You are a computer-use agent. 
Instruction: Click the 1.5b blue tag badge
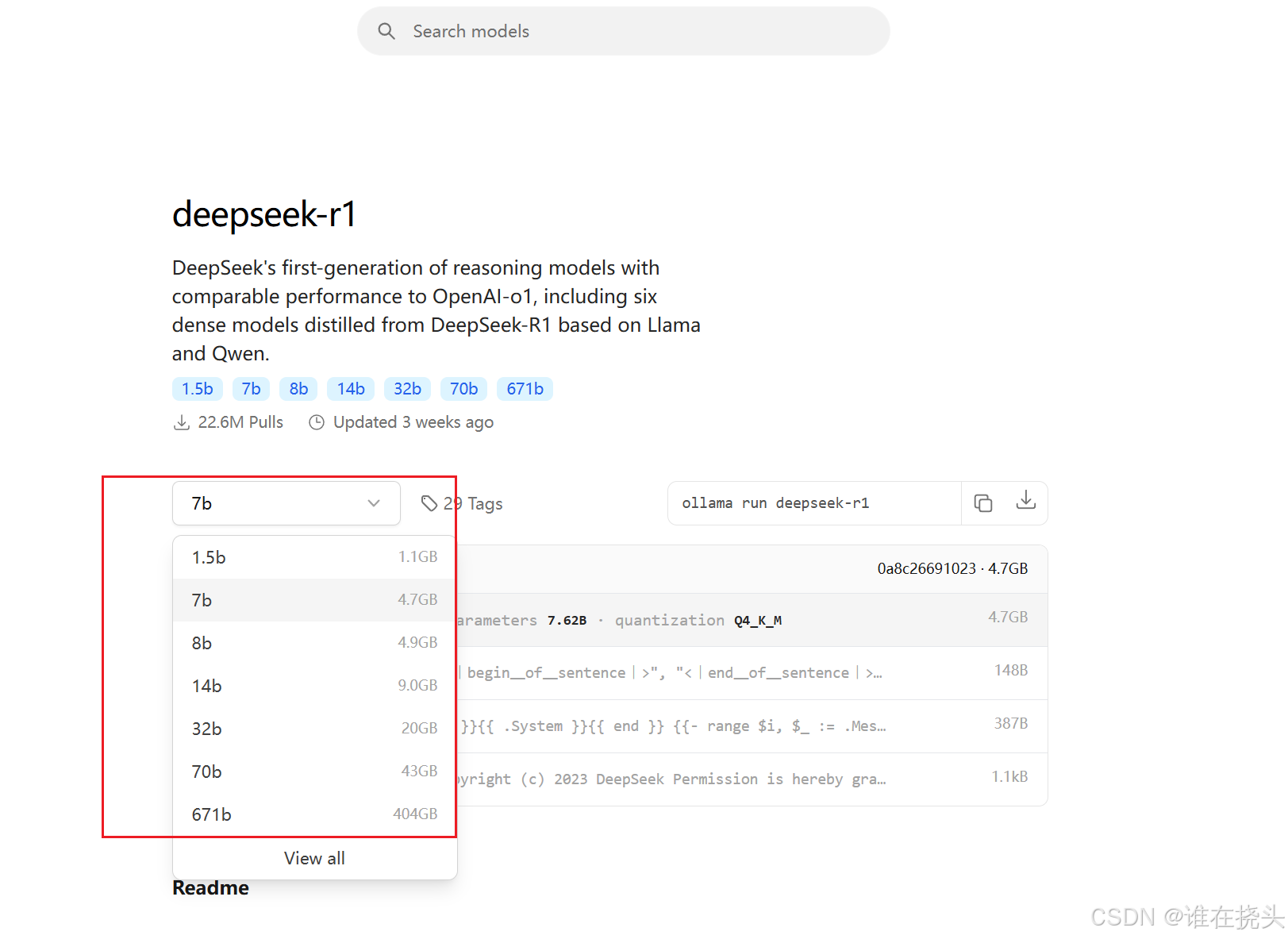click(x=198, y=389)
